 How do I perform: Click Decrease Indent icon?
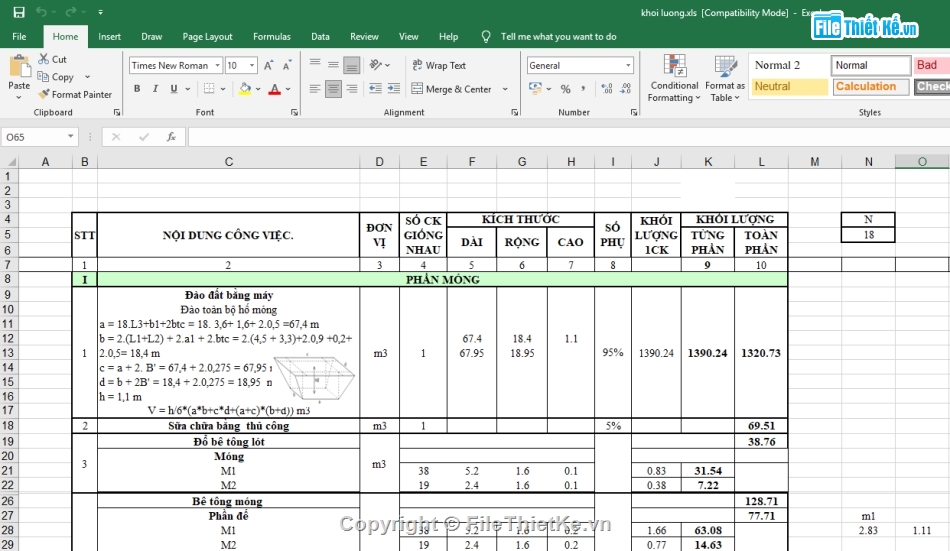point(376,89)
